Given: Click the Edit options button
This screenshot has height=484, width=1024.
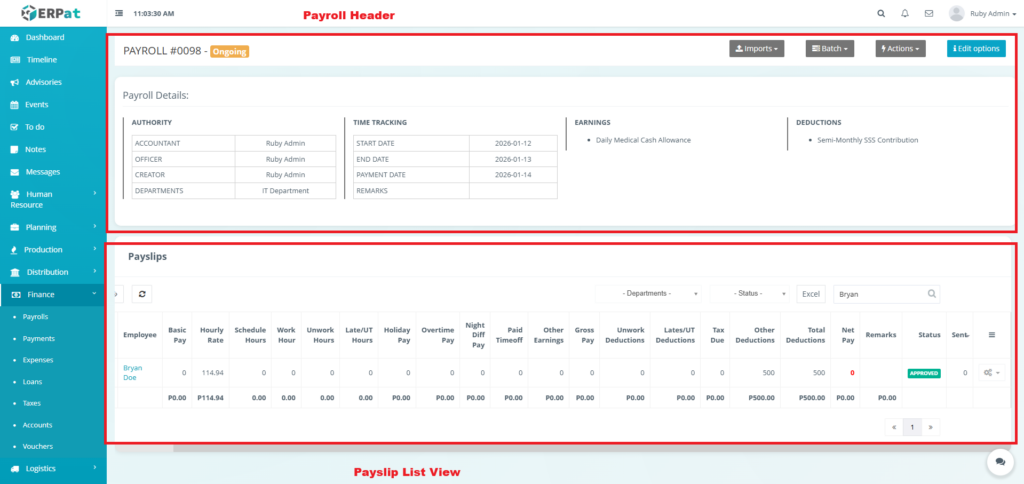Looking at the screenshot, I should (x=976, y=48).
